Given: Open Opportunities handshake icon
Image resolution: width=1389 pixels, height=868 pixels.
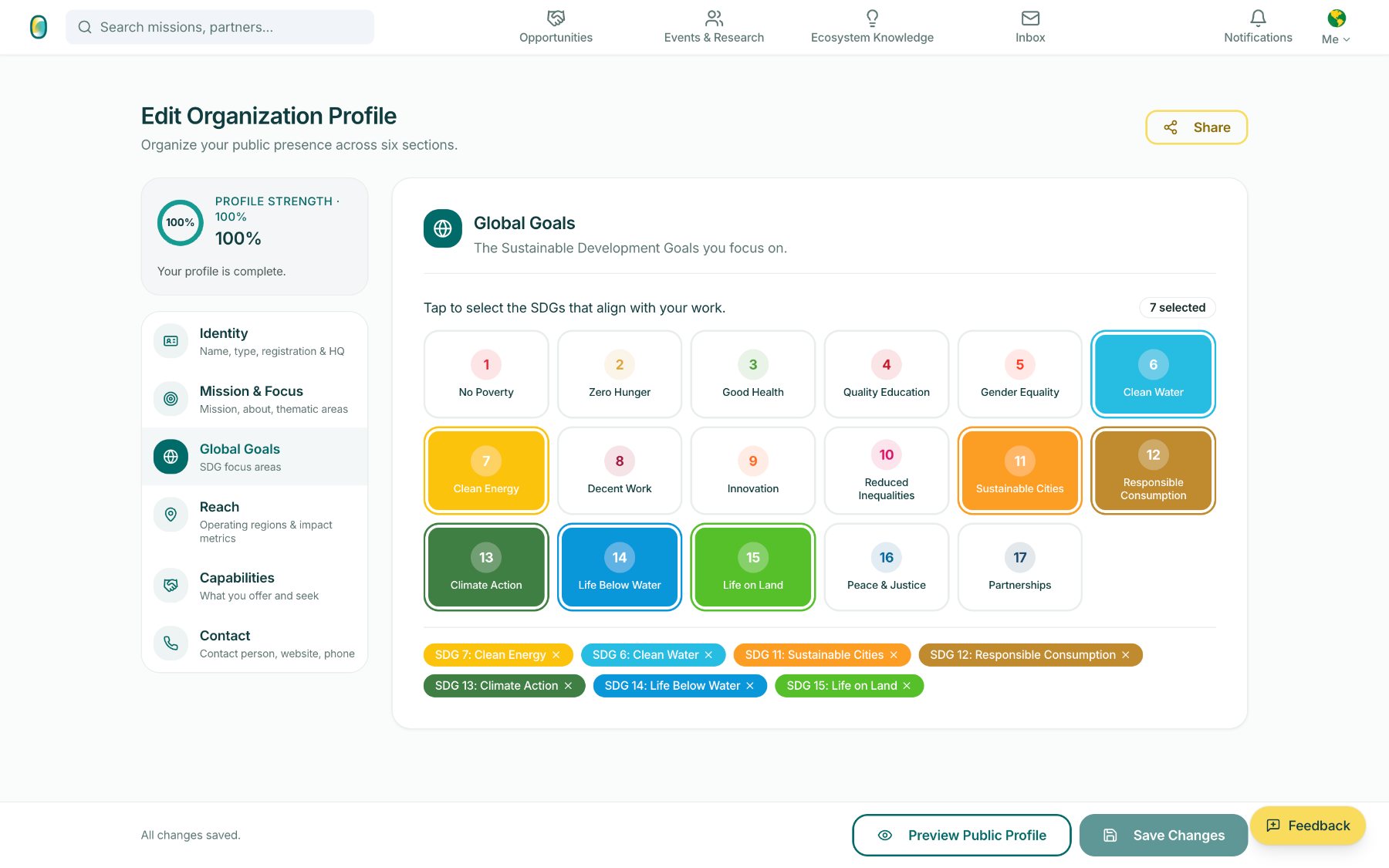Looking at the screenshot, I should (556, 18).
